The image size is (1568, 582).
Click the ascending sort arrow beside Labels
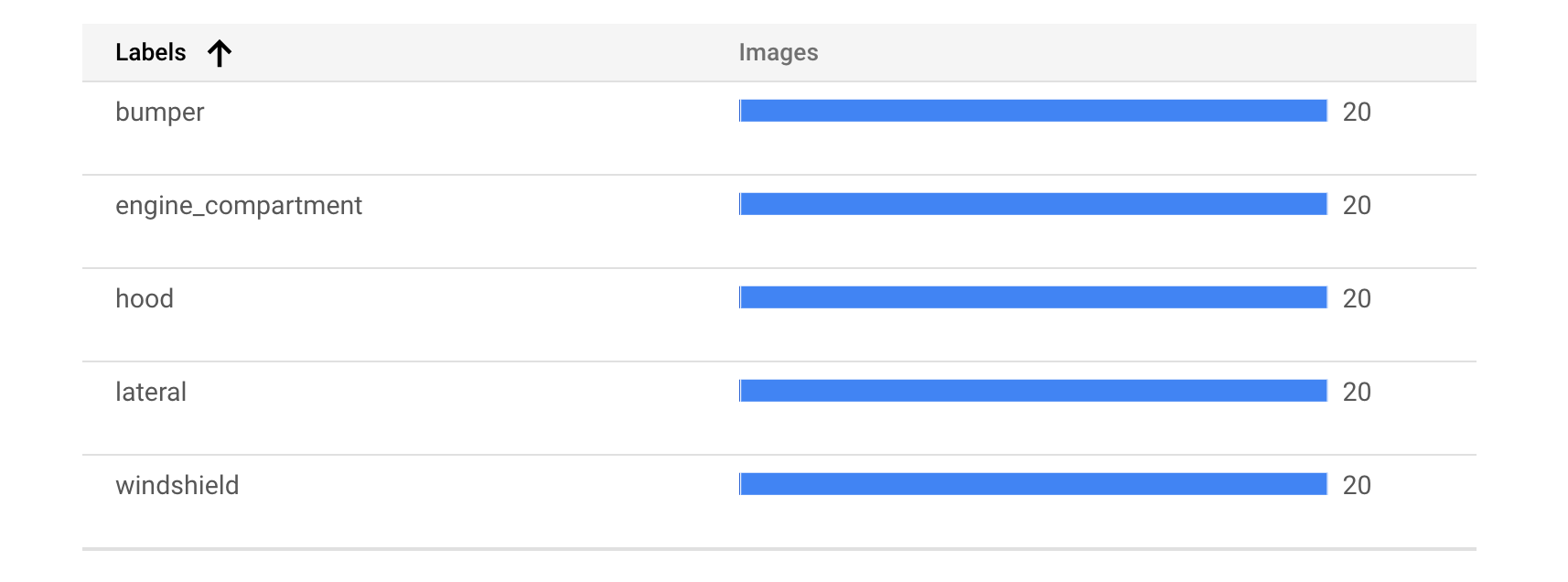pyautogui.click(x=220, y=53)
